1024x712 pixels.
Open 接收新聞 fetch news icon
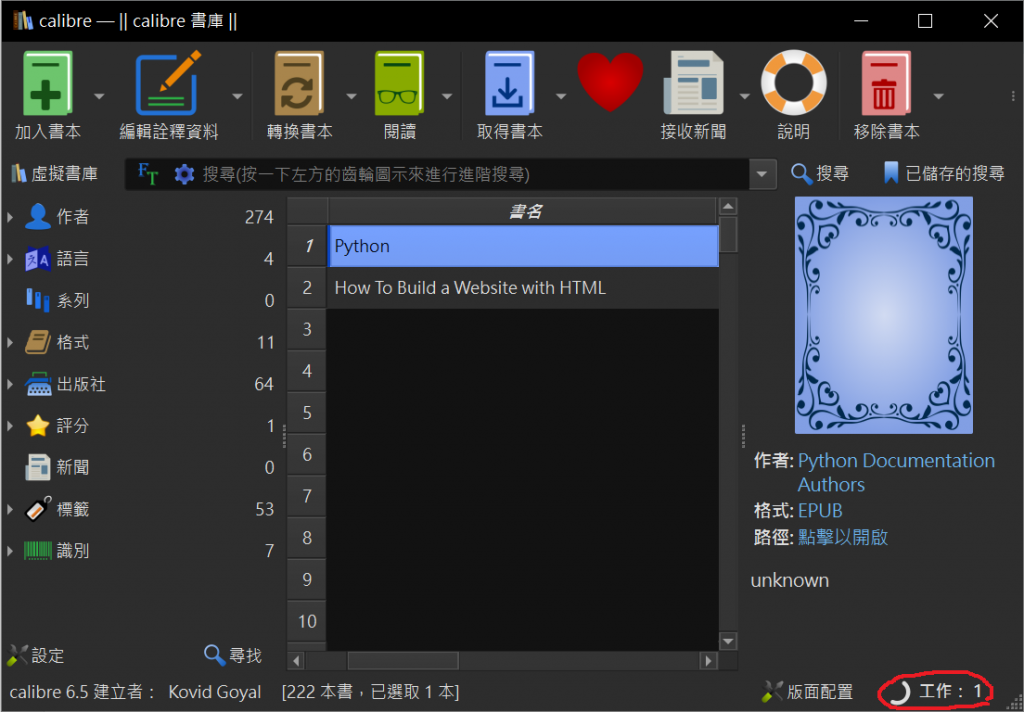click(x=693, y=84)
